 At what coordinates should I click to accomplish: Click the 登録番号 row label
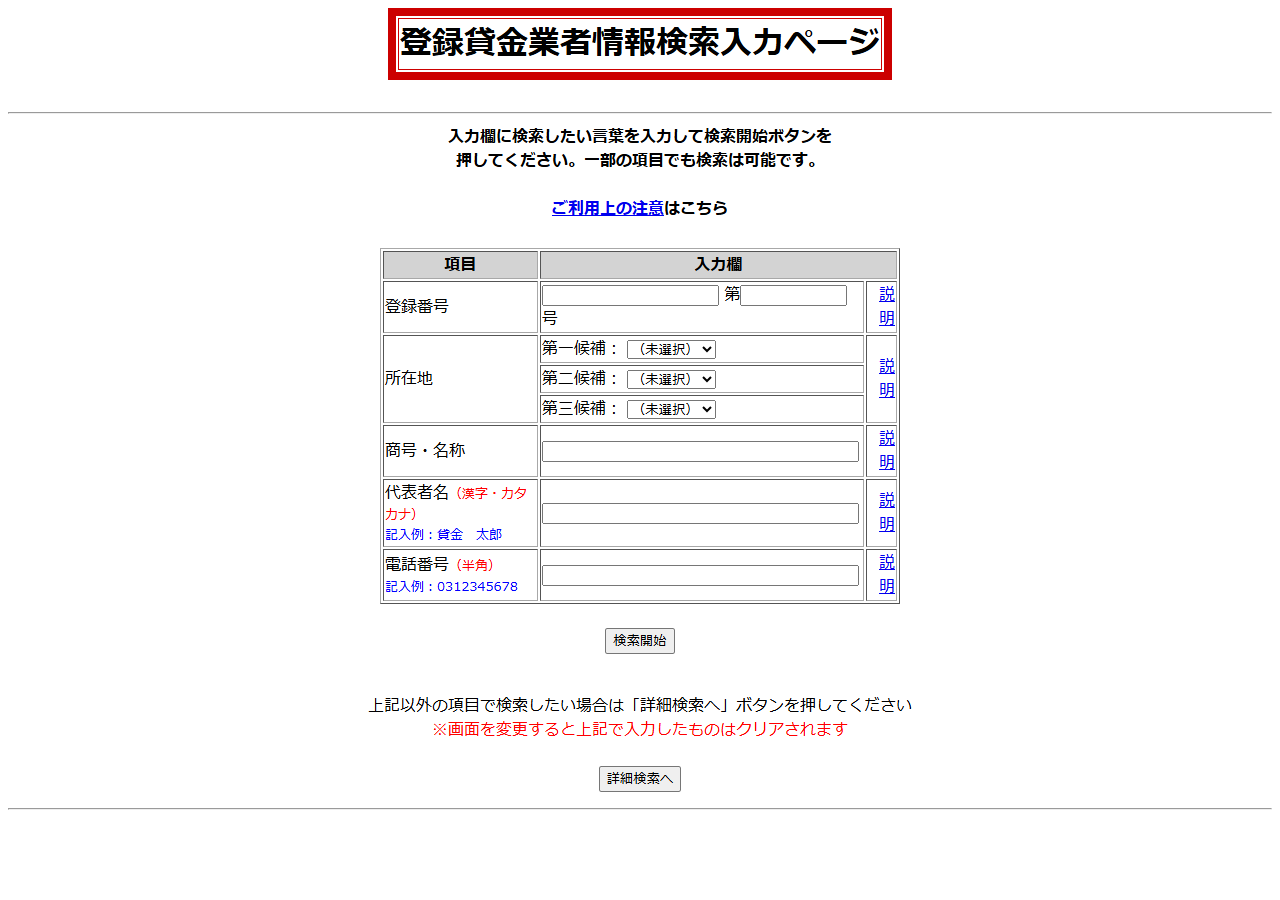pos(417,306)
